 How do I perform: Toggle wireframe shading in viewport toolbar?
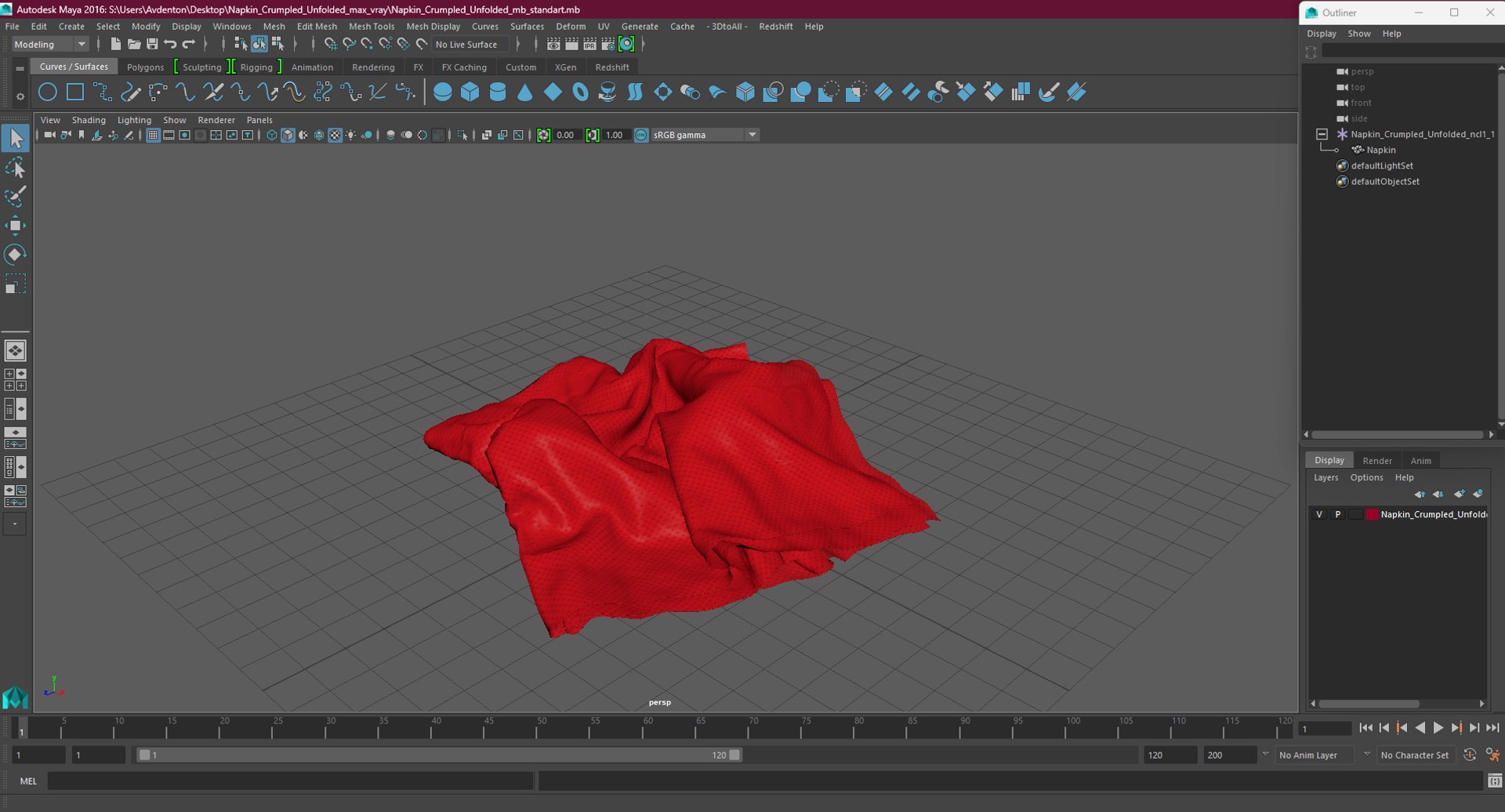[x=272, y=136]
